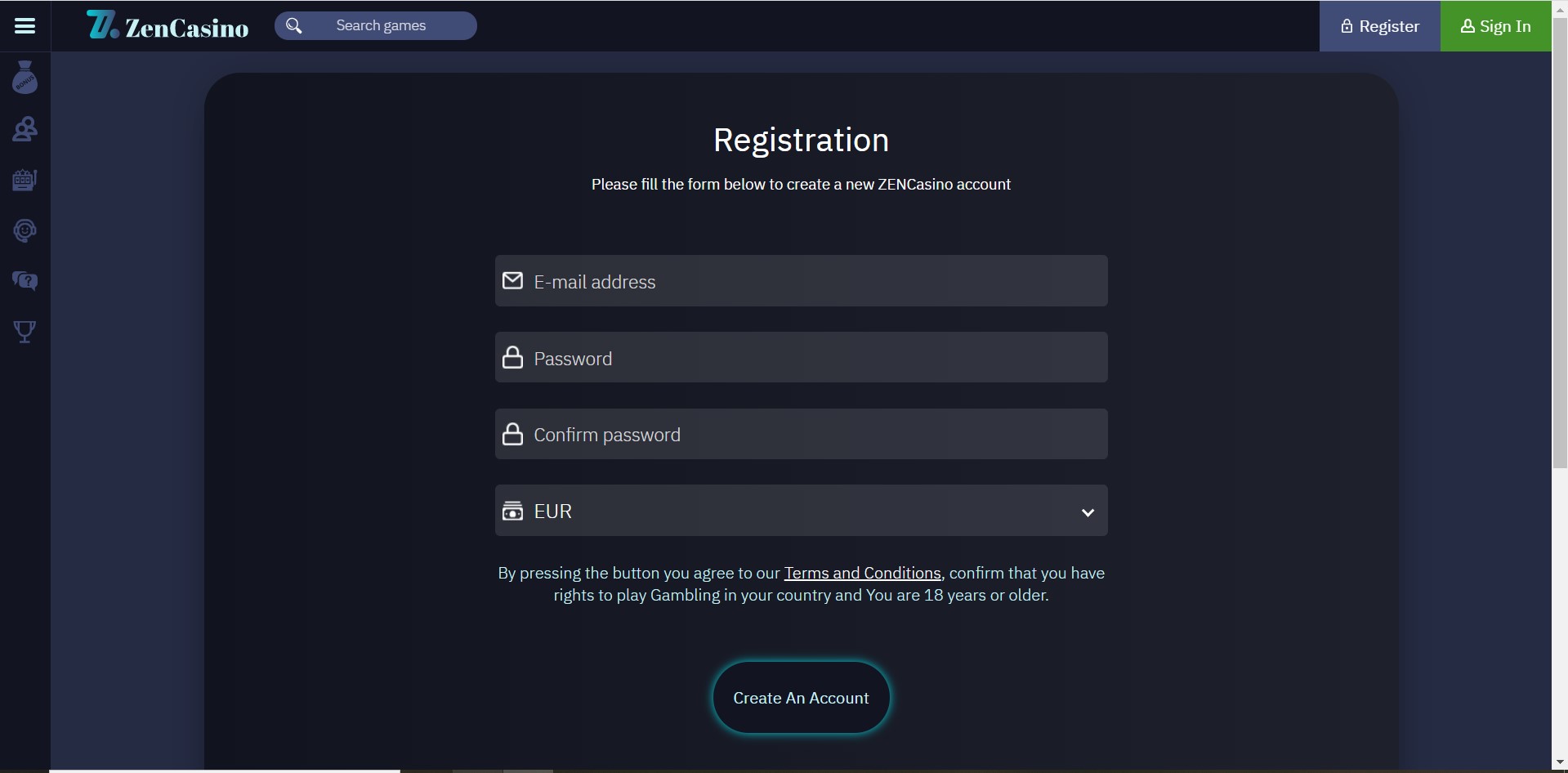Image resolution: width=1568 pixels, height=773 pixels.
Task: Open the support headset icon
Action: 25,231
